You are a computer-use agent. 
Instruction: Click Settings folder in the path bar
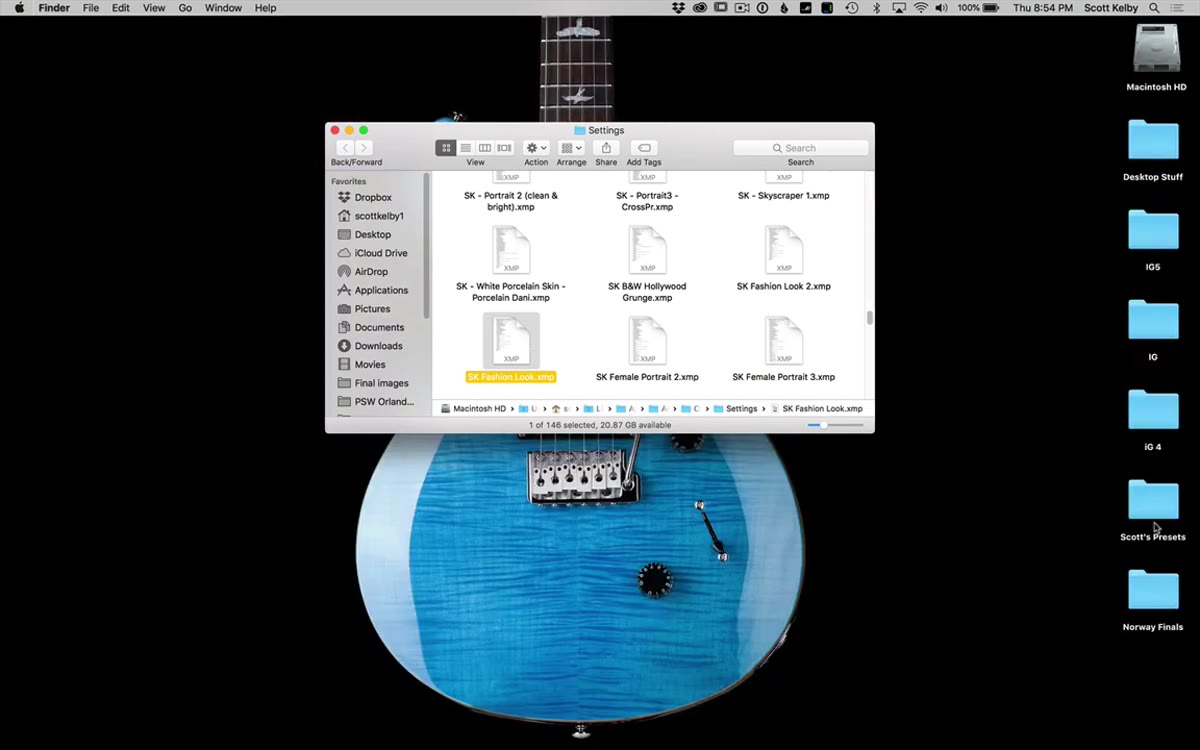(734, 409)
